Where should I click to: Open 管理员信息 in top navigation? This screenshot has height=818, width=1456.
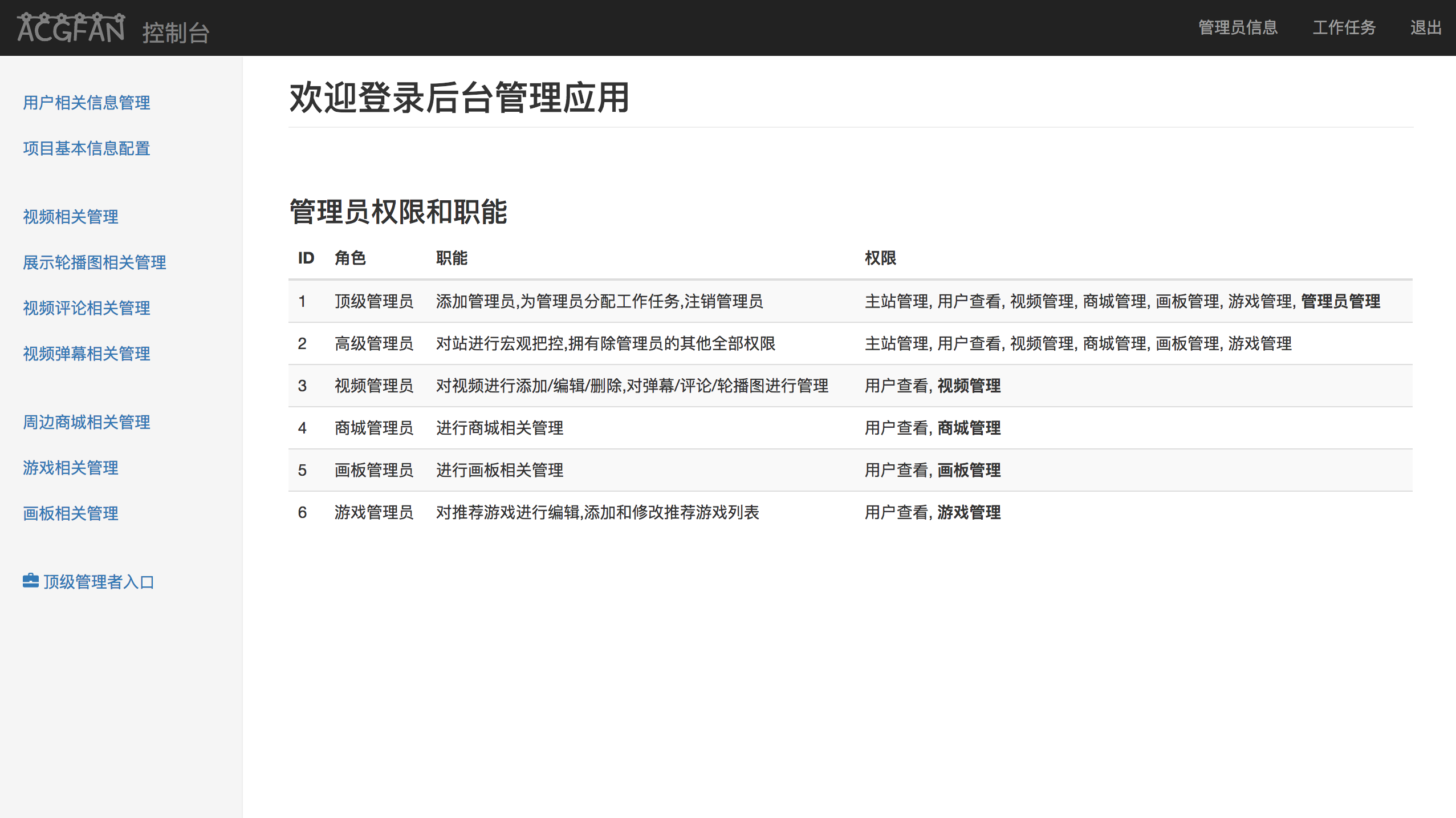(1238, 27)
